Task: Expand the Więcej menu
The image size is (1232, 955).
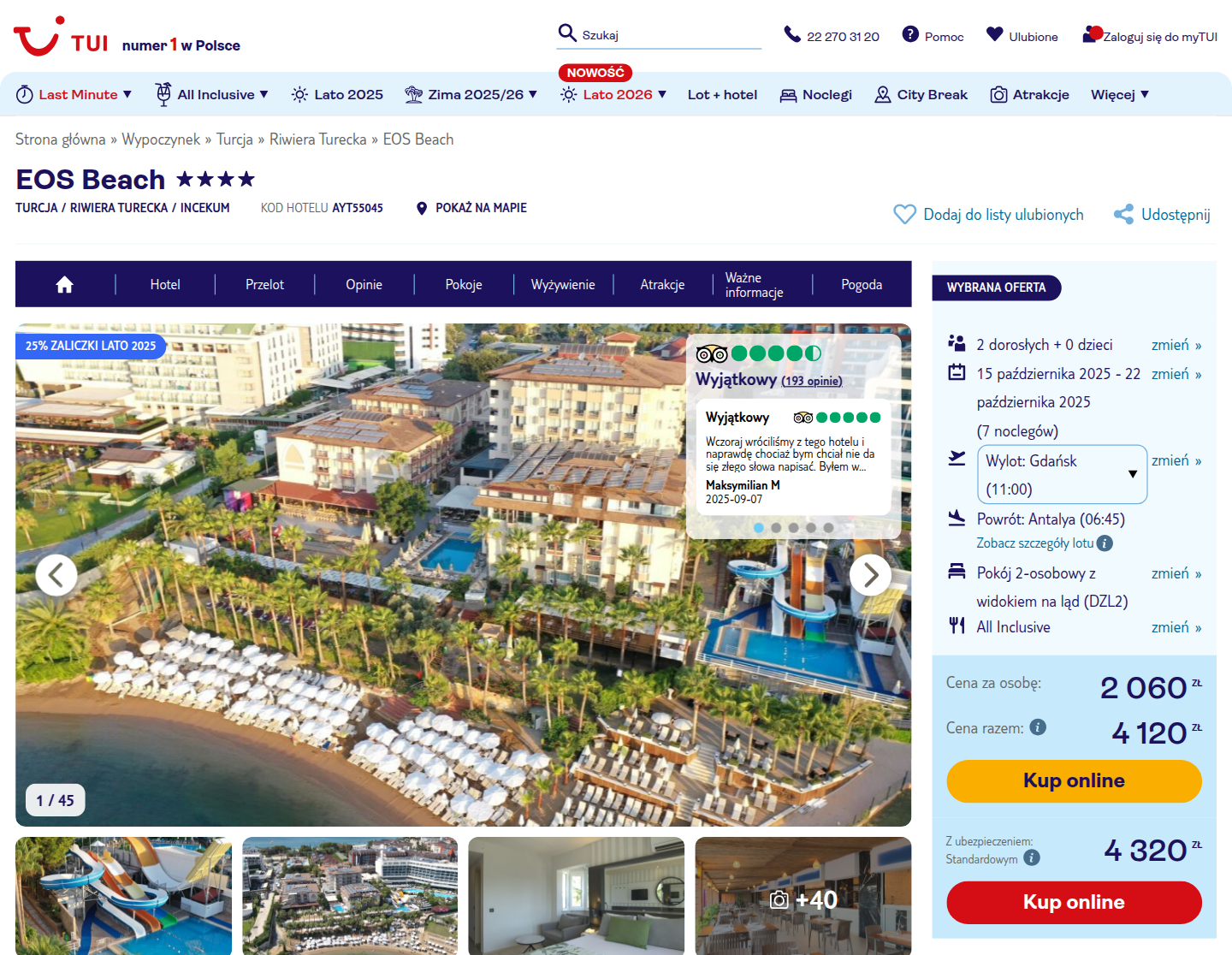Action: click(x=1119, y=94)
